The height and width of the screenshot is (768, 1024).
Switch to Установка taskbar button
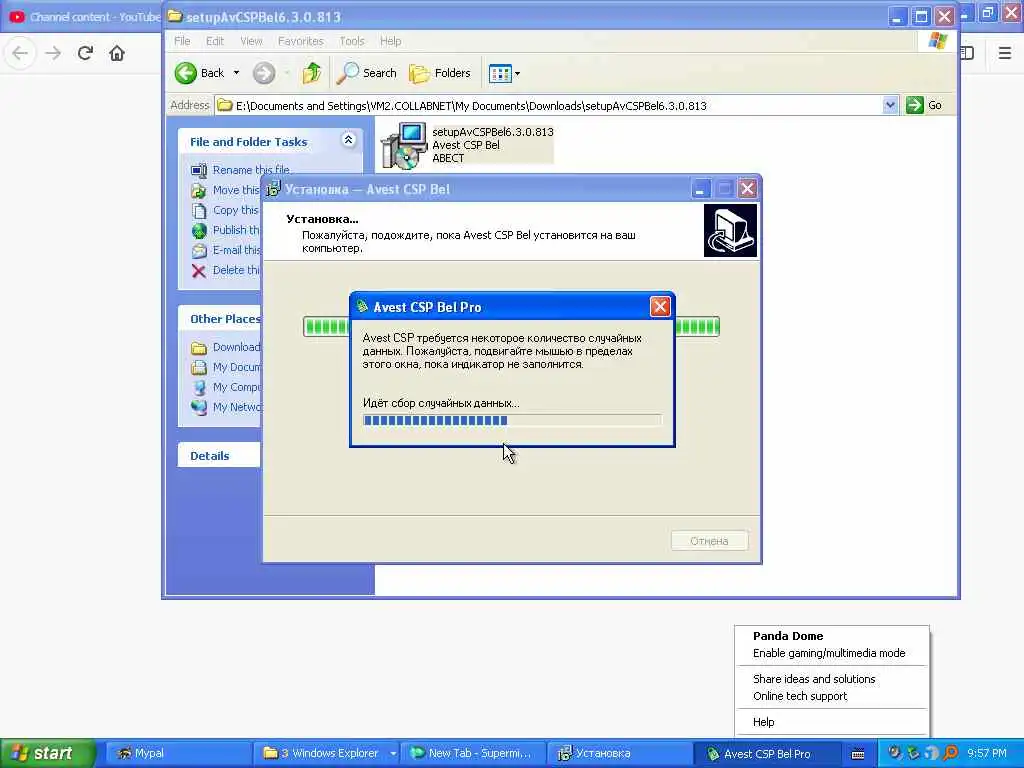click(x=619, y=754)
